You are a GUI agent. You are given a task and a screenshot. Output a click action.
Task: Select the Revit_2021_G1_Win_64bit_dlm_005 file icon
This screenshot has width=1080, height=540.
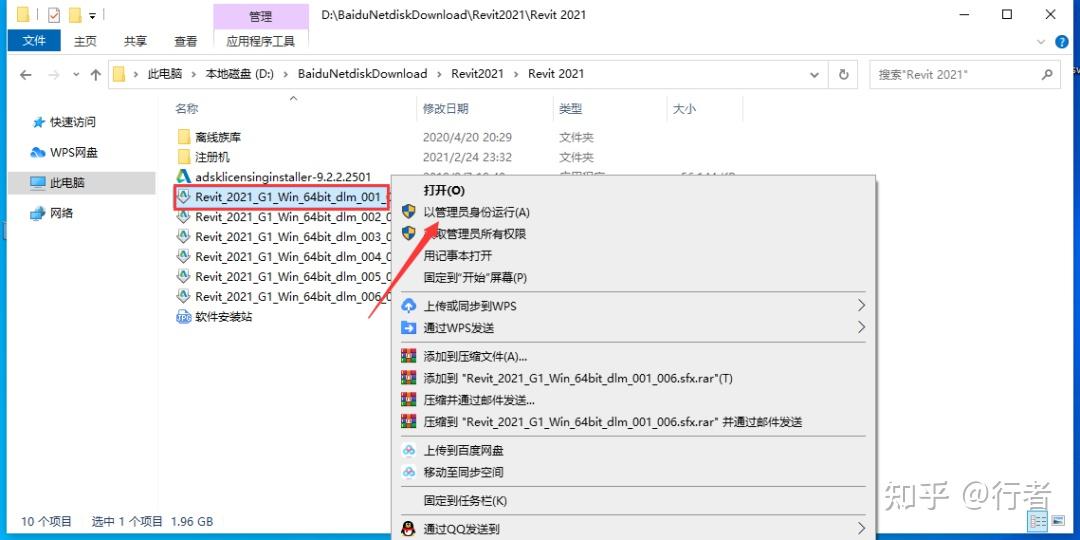coord(183,277)
